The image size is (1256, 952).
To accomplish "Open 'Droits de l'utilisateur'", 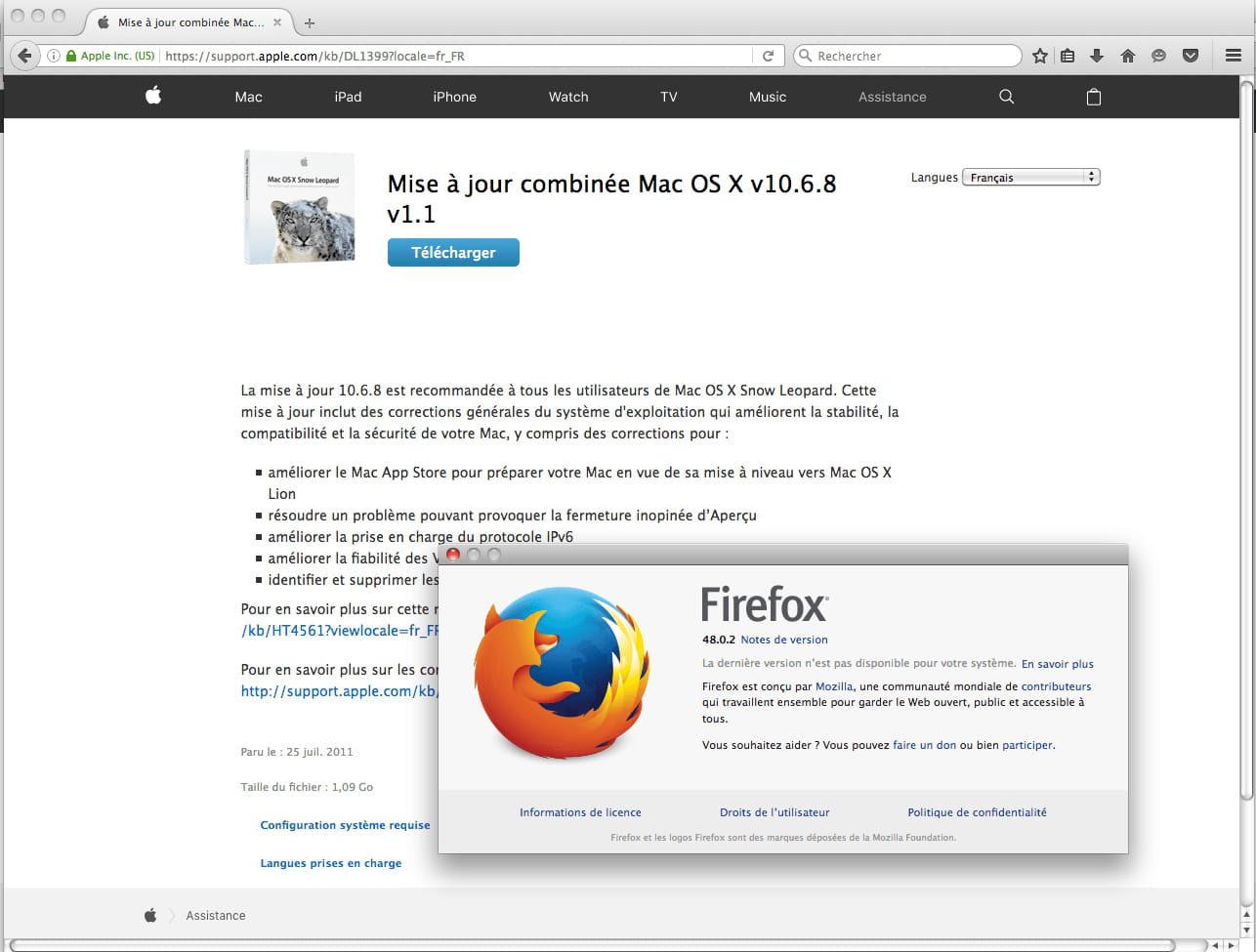I will pyautogui.click(x=775, y=812).
